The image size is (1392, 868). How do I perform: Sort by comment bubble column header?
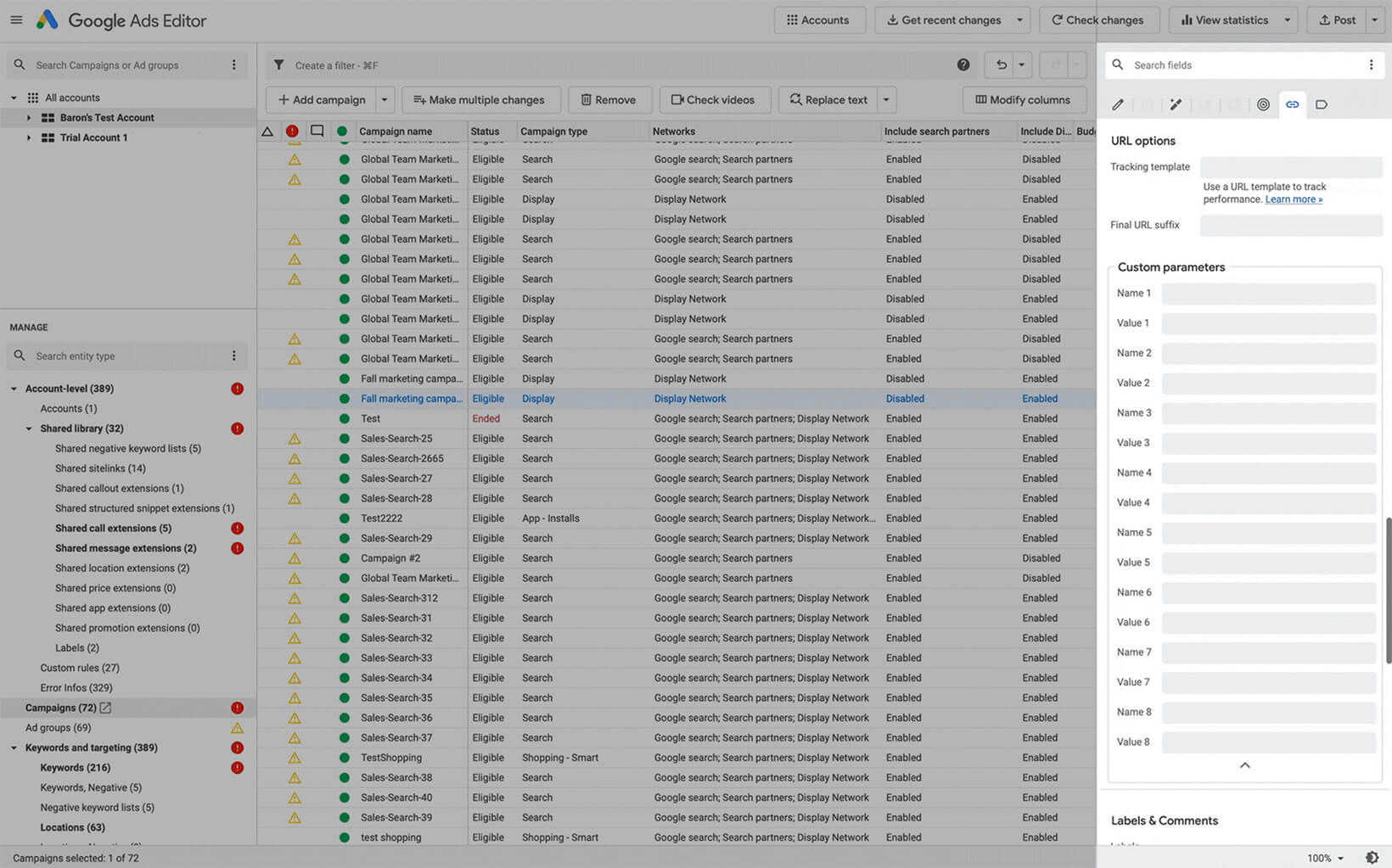(317, 132)
